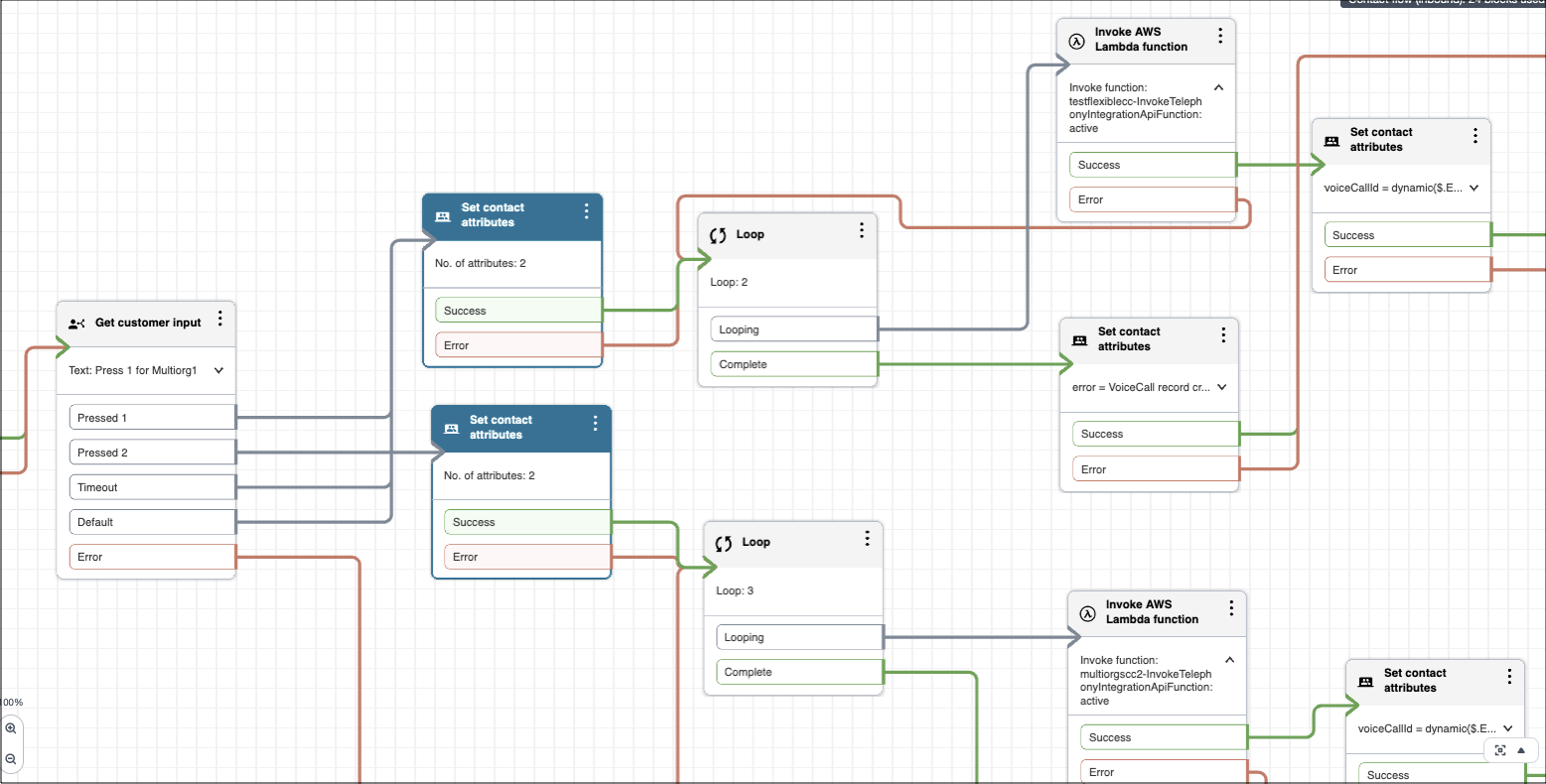The image size is (1546, 784).
Task: Click 'Complete' branch of the Loop: 3 block
Action: [x=799, y=672]
